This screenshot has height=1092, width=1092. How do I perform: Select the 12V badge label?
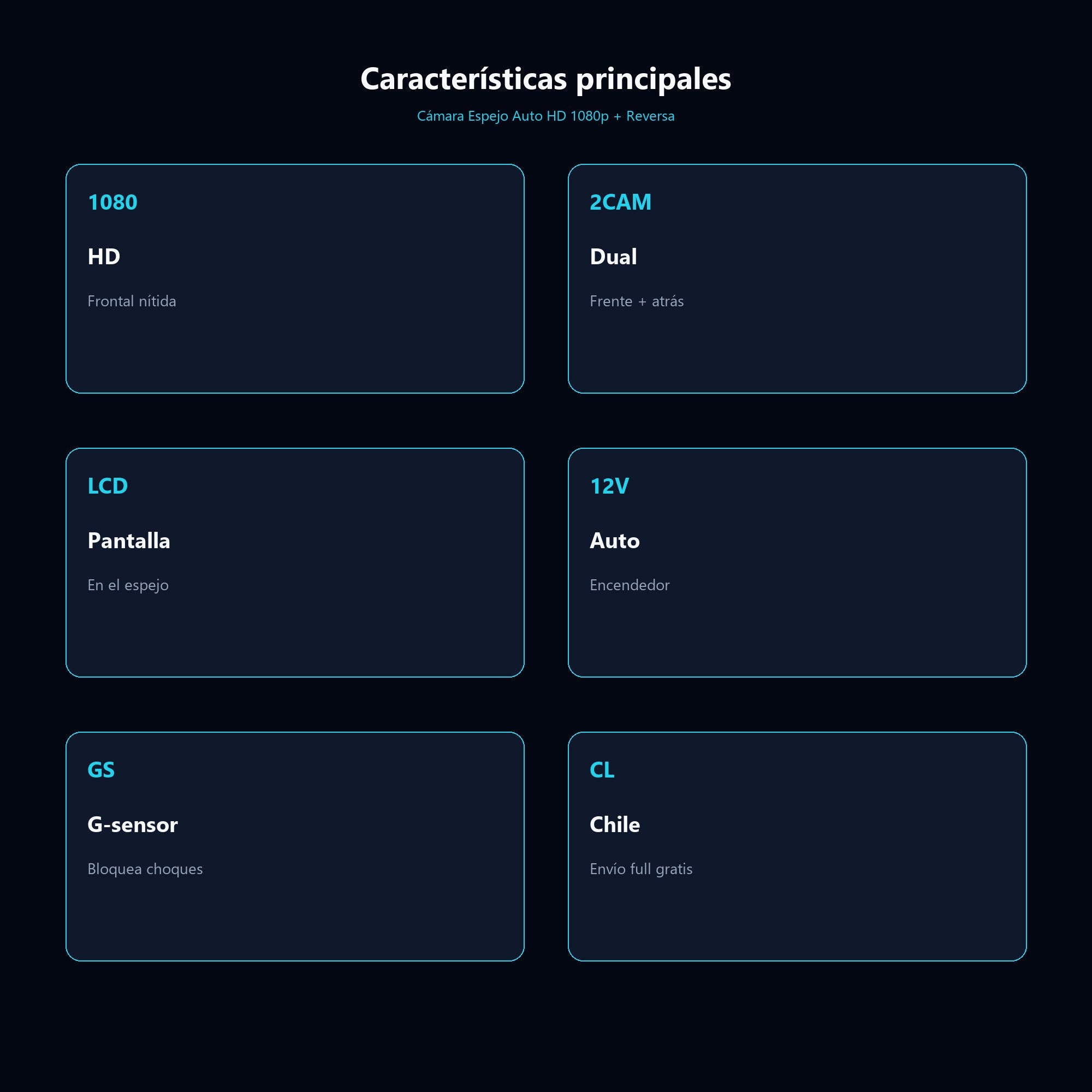pos(609,486)
